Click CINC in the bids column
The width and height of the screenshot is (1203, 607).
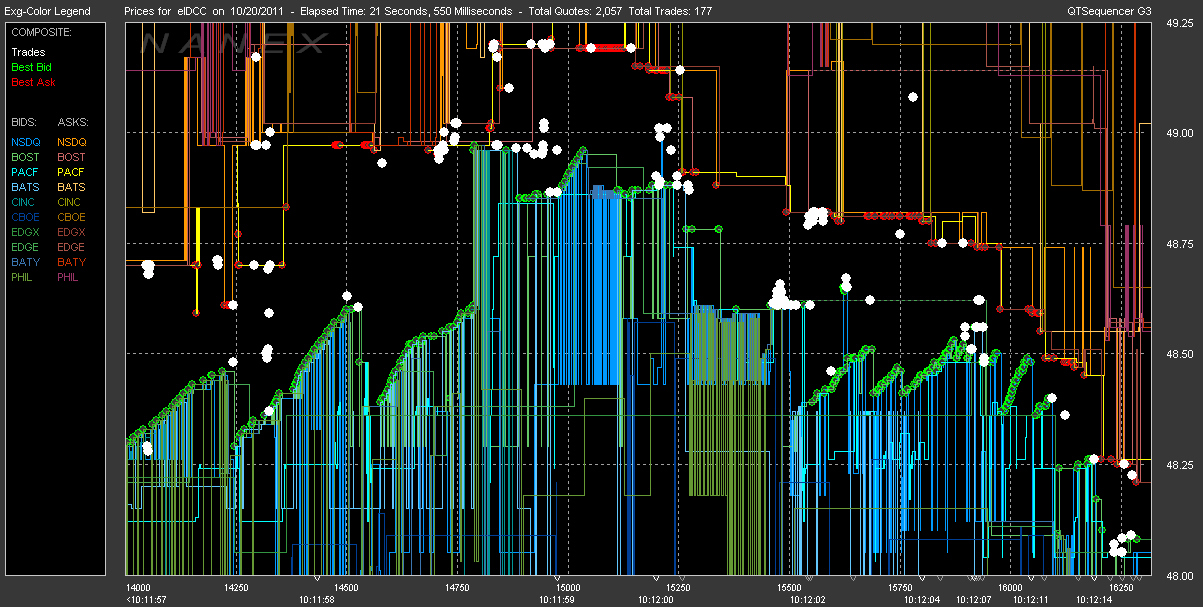[x=25, y=202]
